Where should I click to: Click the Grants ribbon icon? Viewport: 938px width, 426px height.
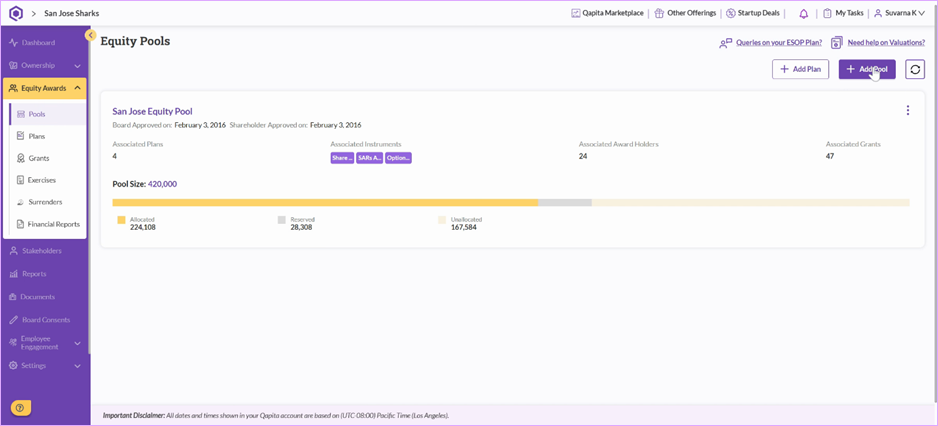21,159
